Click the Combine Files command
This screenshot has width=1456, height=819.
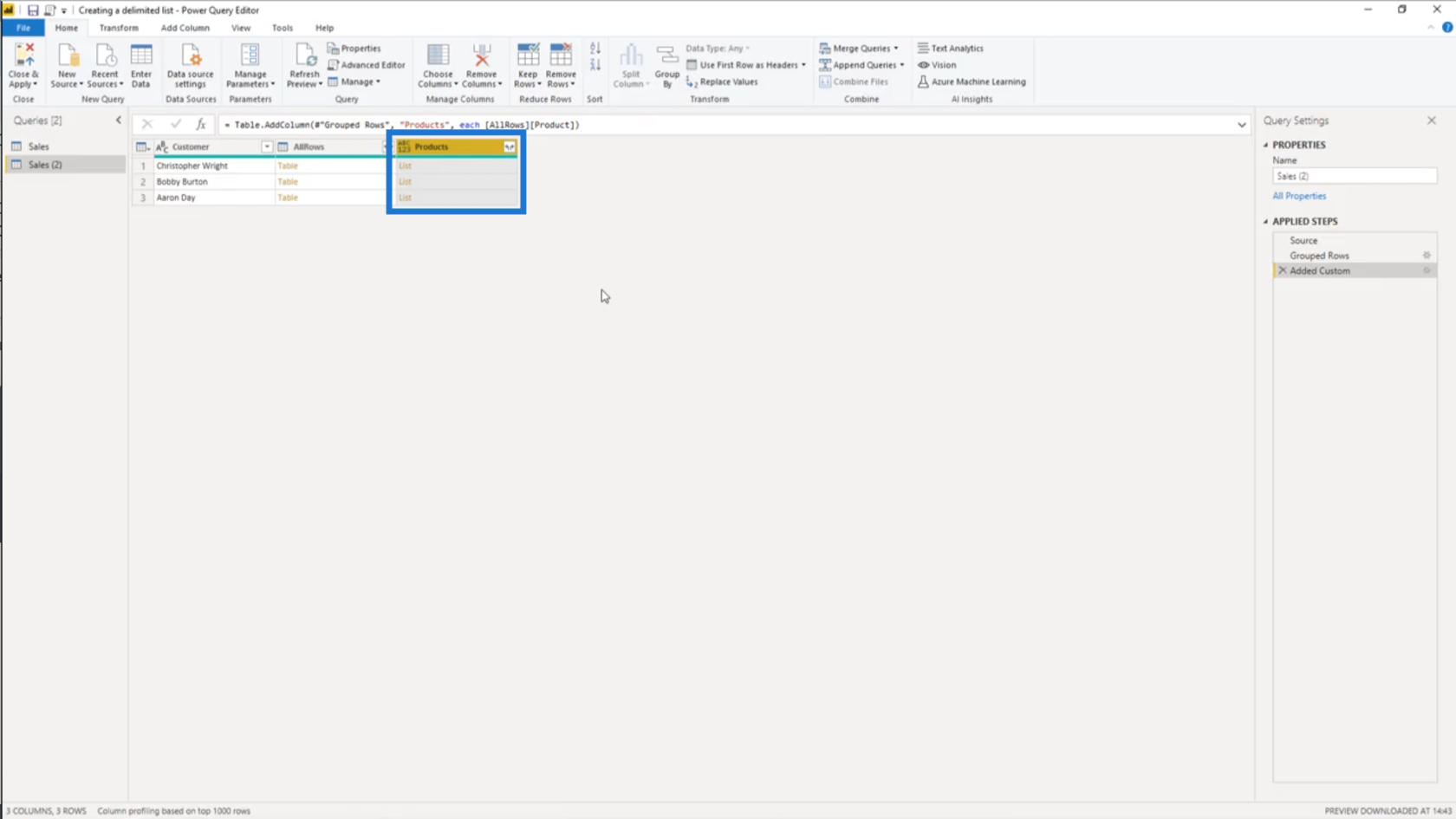(854, 81)
